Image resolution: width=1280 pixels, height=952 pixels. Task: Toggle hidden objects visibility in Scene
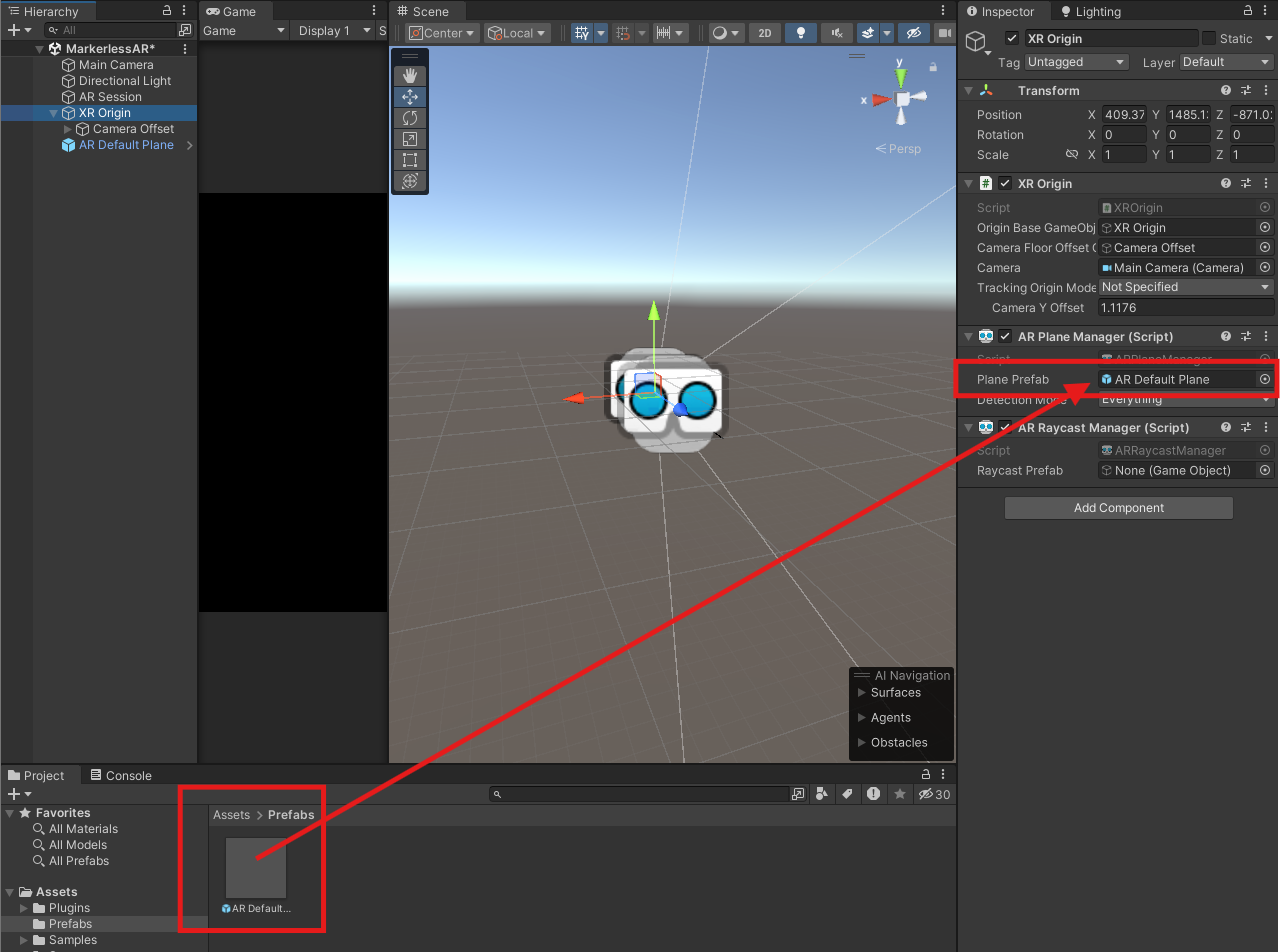[x=913, y=33]
